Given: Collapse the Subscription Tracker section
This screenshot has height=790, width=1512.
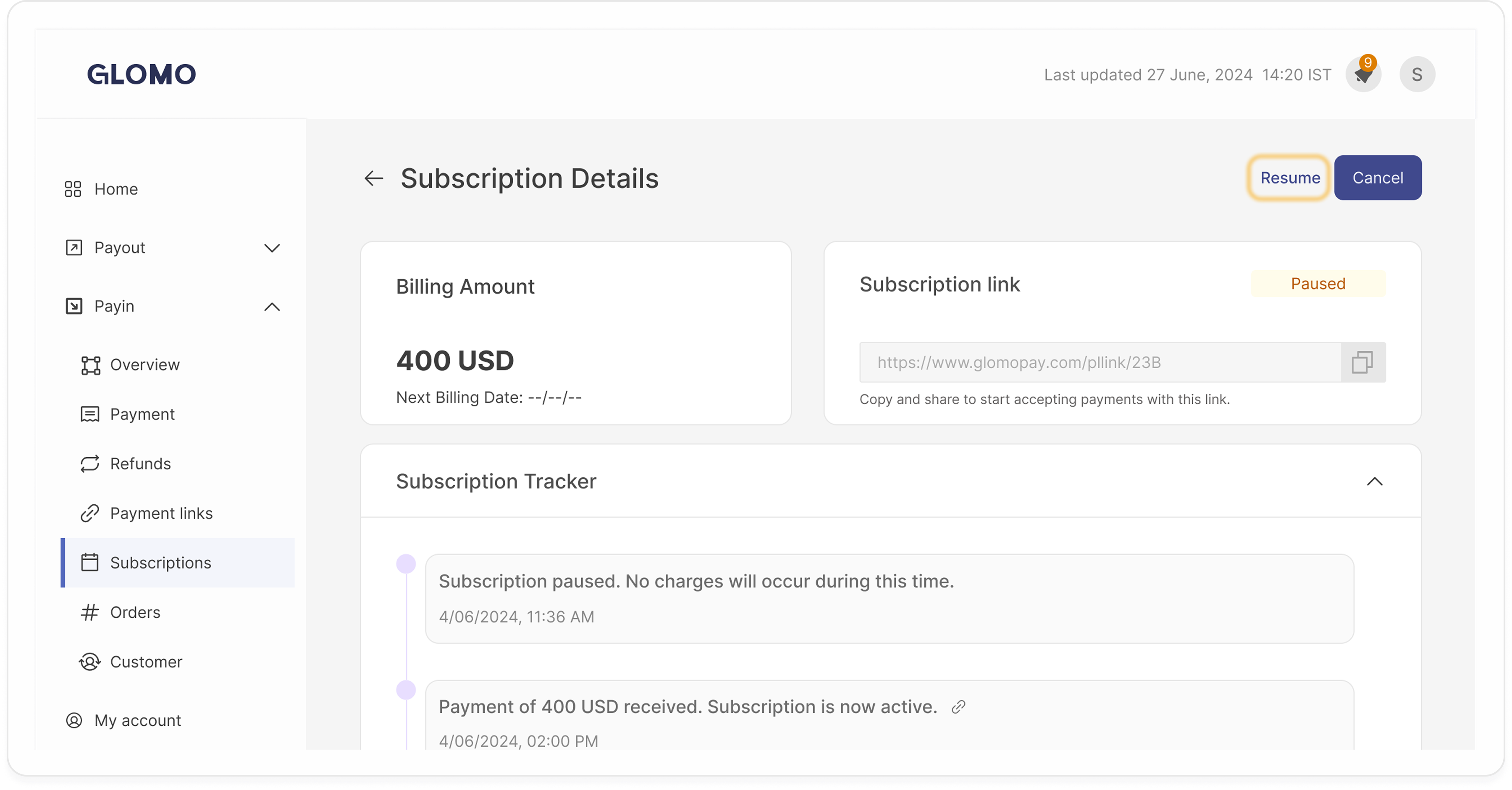Looking at the screenshot, I should (1374, 482).
